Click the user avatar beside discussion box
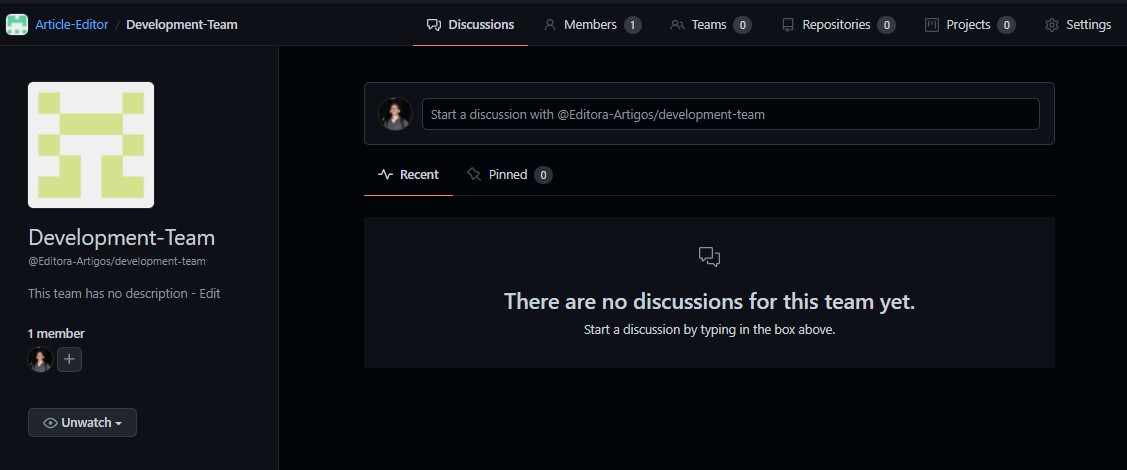 tap(395, 114)
